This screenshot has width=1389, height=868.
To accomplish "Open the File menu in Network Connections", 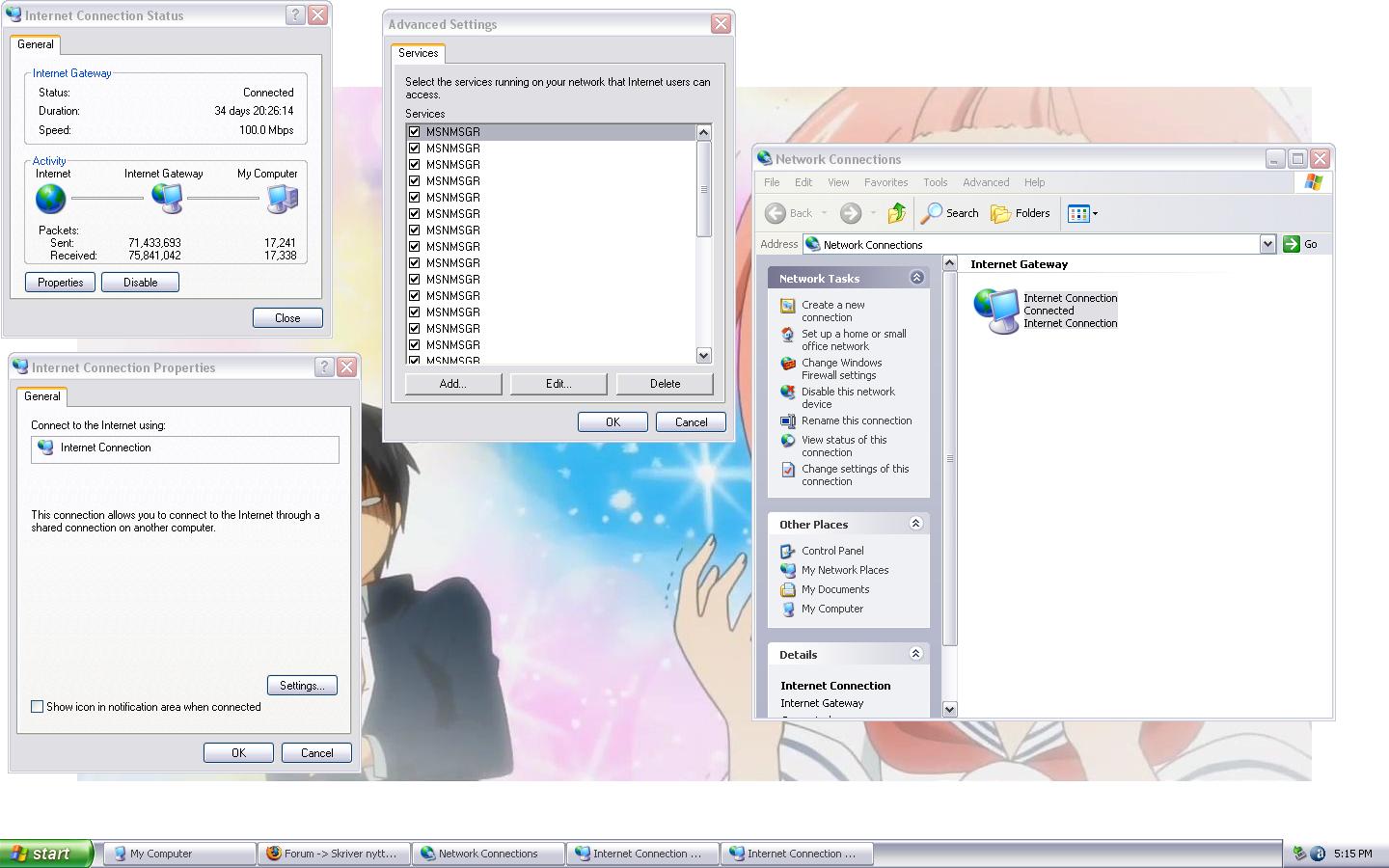I will coord(772,182).
